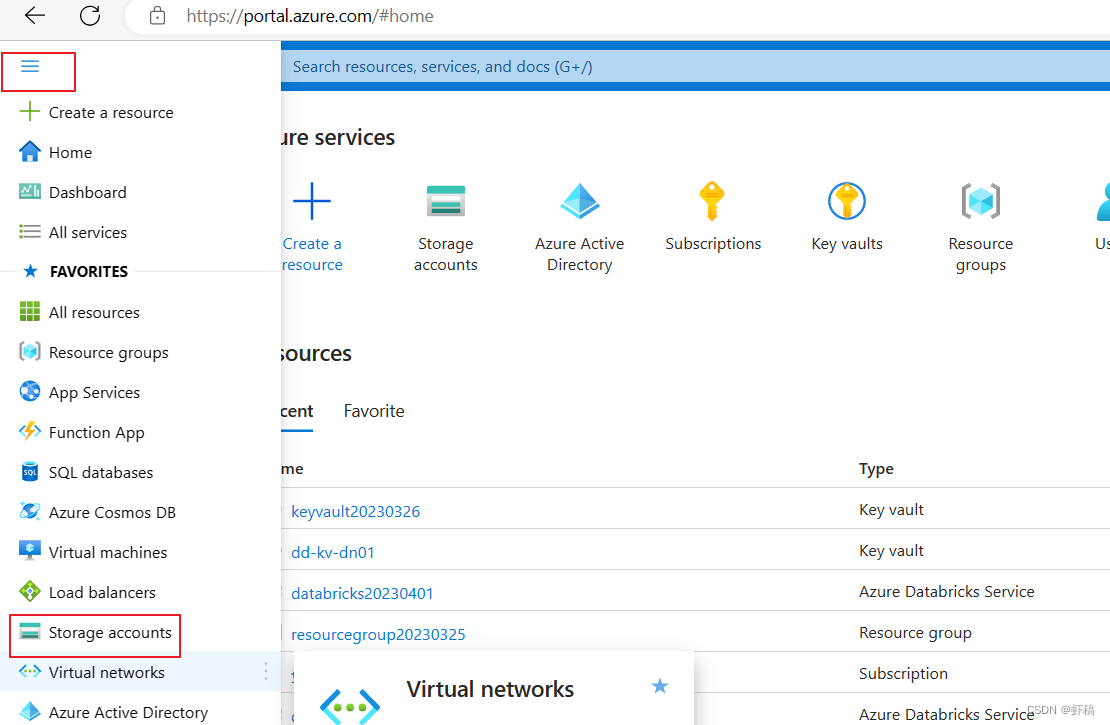
Task: Click Load balancers in the sidebar
Action: coord(103,592)
